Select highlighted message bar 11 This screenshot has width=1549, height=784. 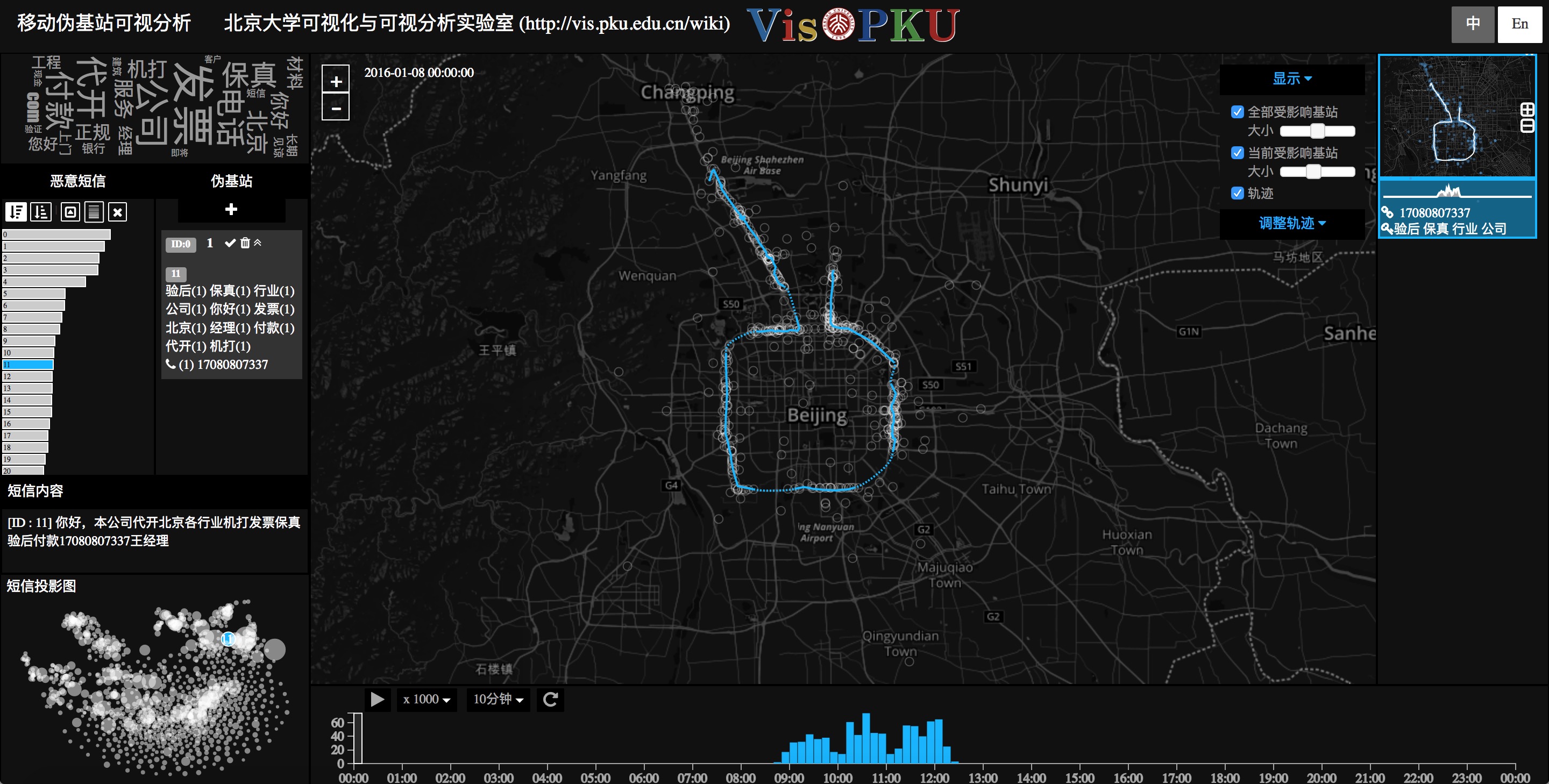pyautogui.click(x=27, y=365)
